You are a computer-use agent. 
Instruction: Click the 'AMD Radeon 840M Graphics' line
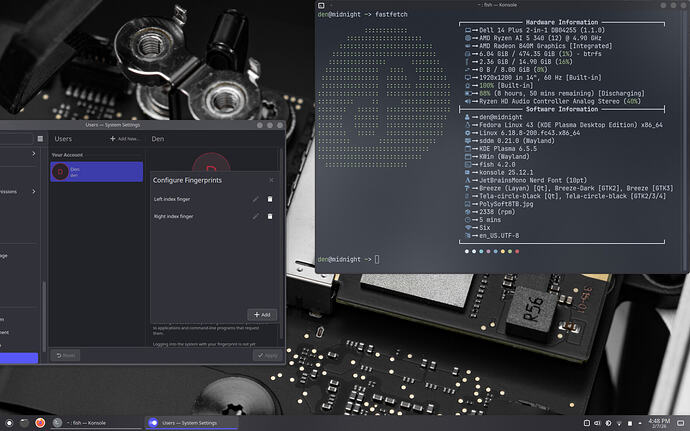[x=539, y=46]
